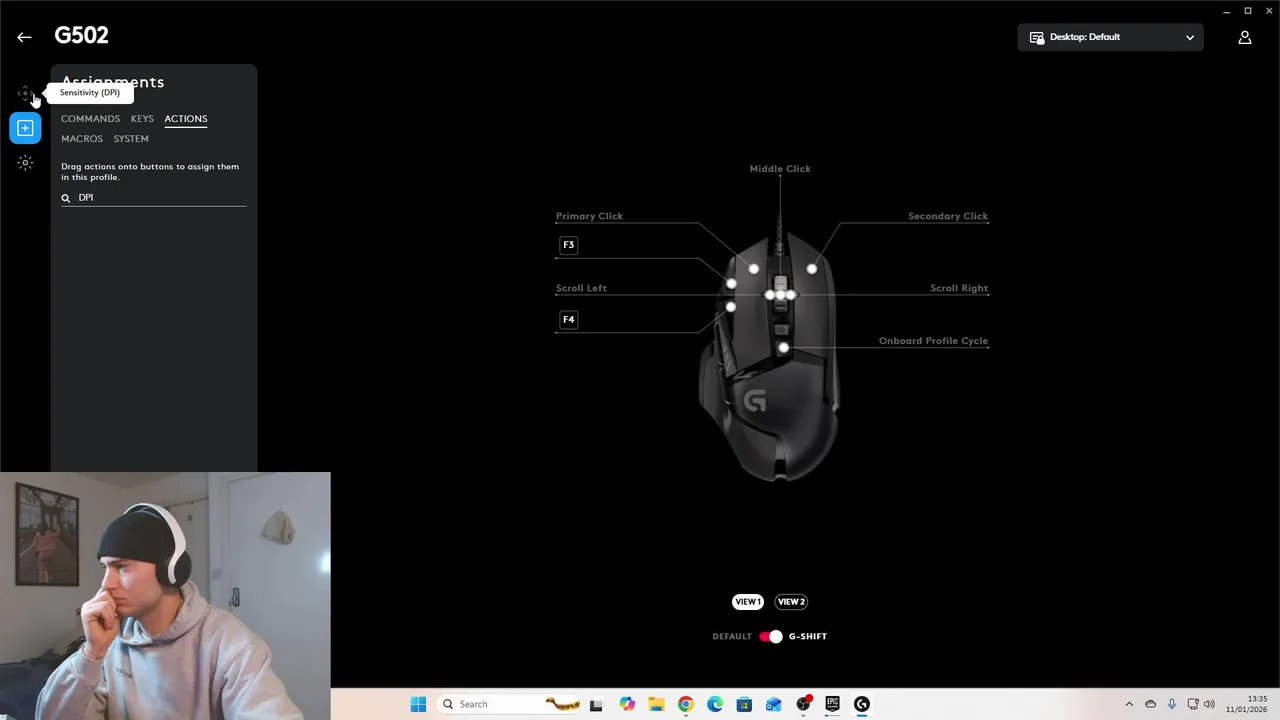The height and width of the screenshot is (720, 1280).
Task: Open Microsoft Edge from the taskbar
Action: point(715,704)
